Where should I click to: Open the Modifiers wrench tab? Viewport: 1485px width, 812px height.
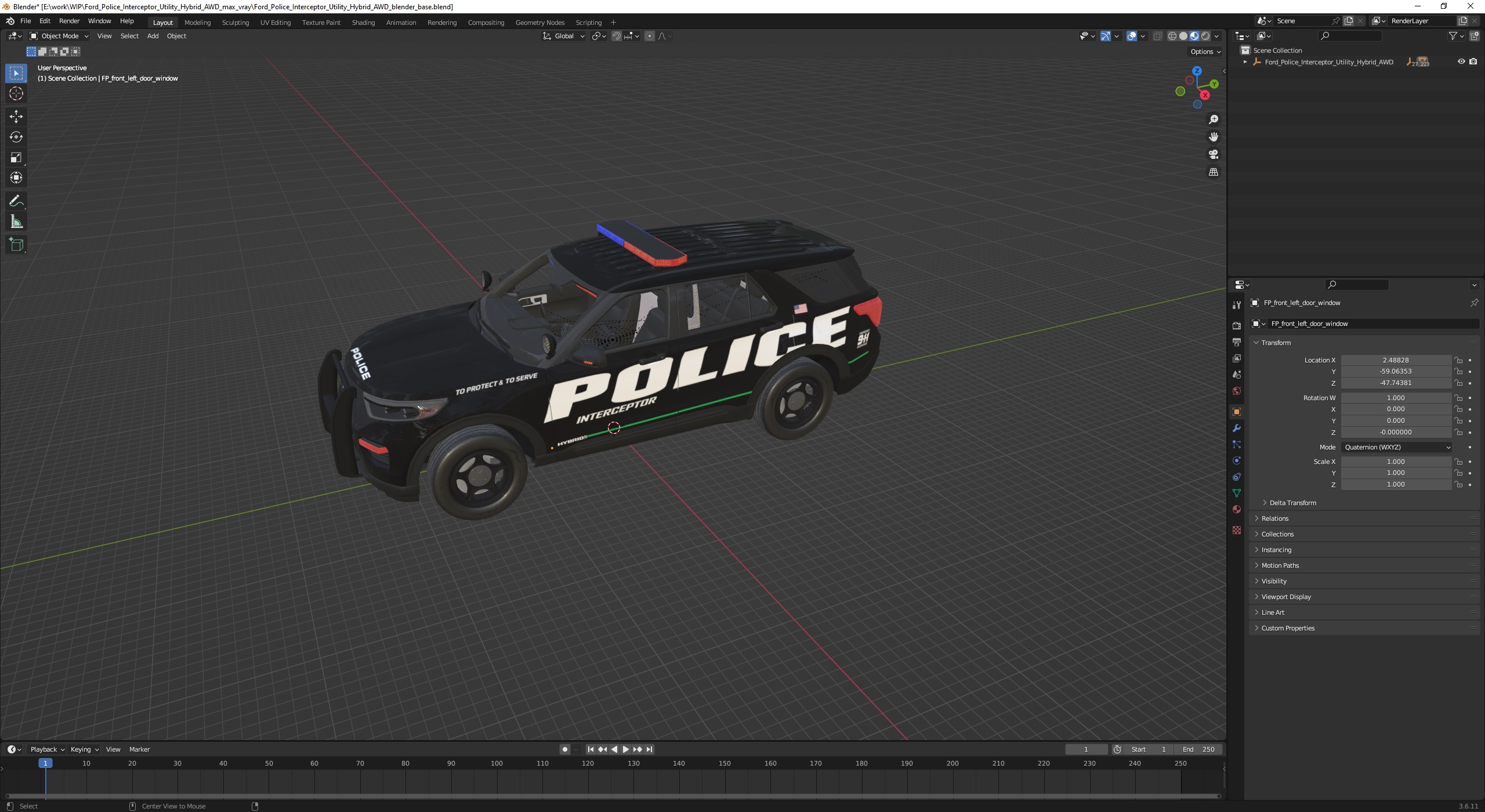click(x=1236, y=428)
